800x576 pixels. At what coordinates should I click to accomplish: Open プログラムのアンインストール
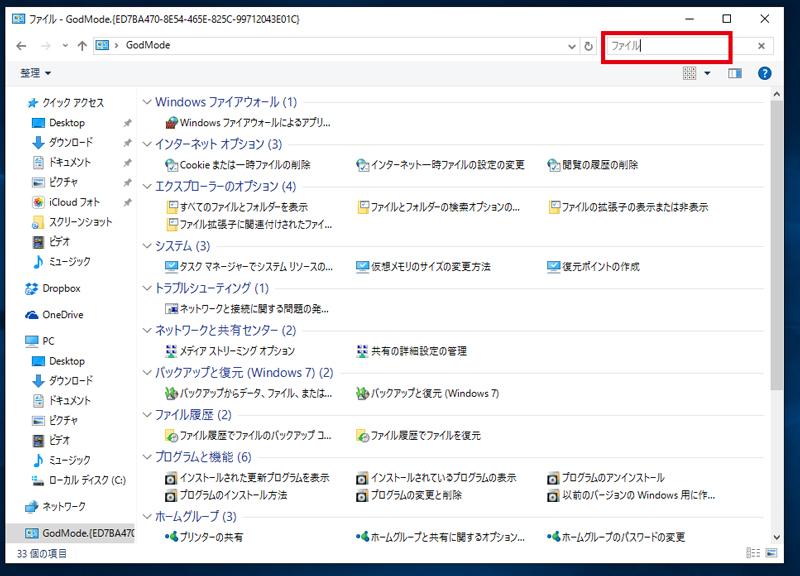click(x=606, y=478)
